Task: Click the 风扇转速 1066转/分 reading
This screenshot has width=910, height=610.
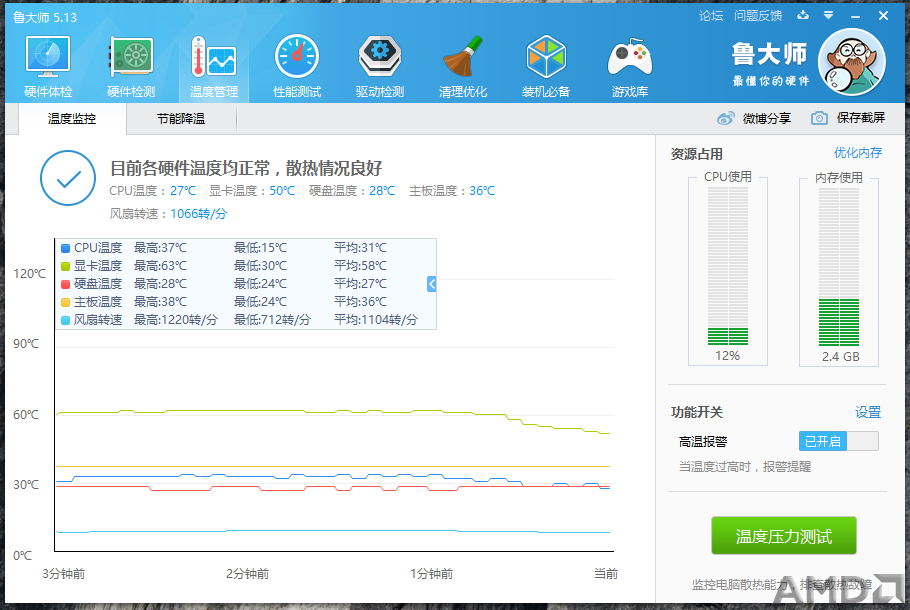Action: 168,214
